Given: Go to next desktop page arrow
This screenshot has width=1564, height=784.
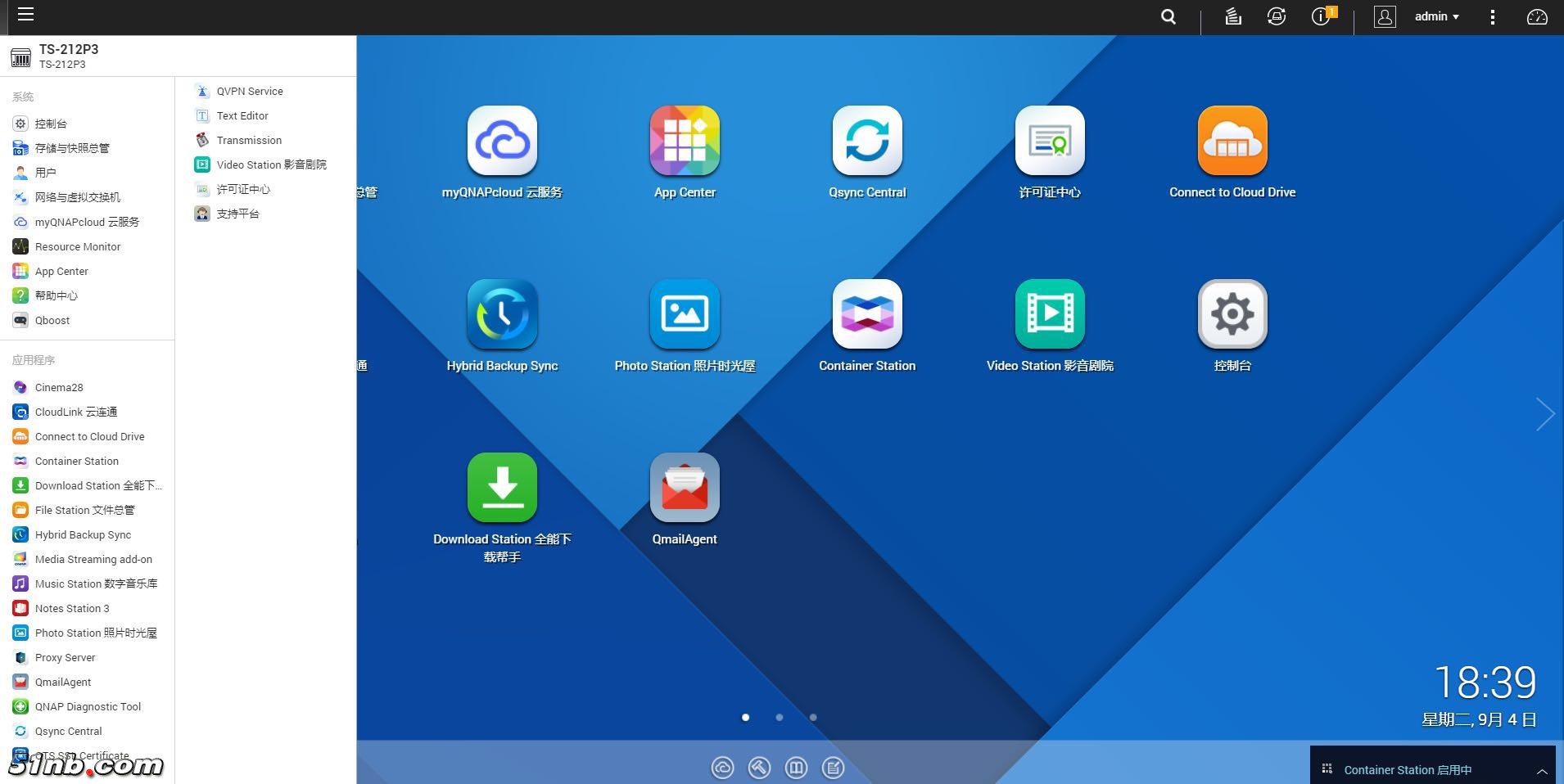Looking at the screenshot, I should 1544,414.
